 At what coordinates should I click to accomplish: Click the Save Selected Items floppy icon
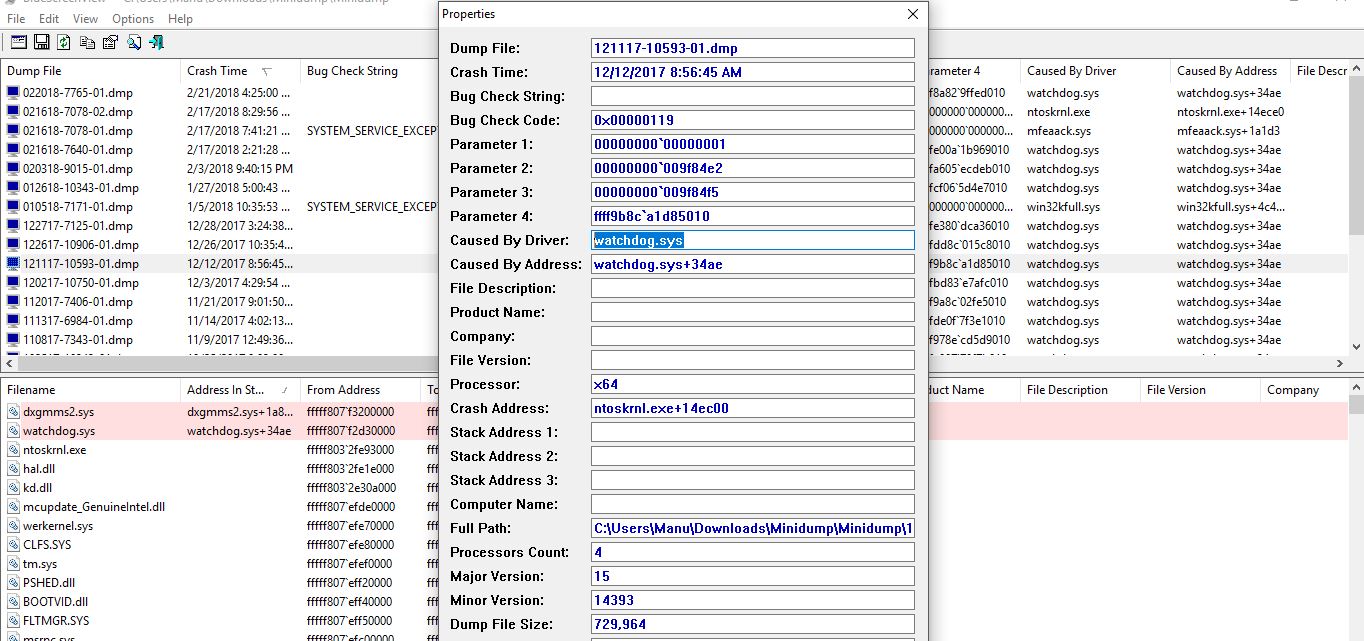pyautogui.click(x=41, y=42)
